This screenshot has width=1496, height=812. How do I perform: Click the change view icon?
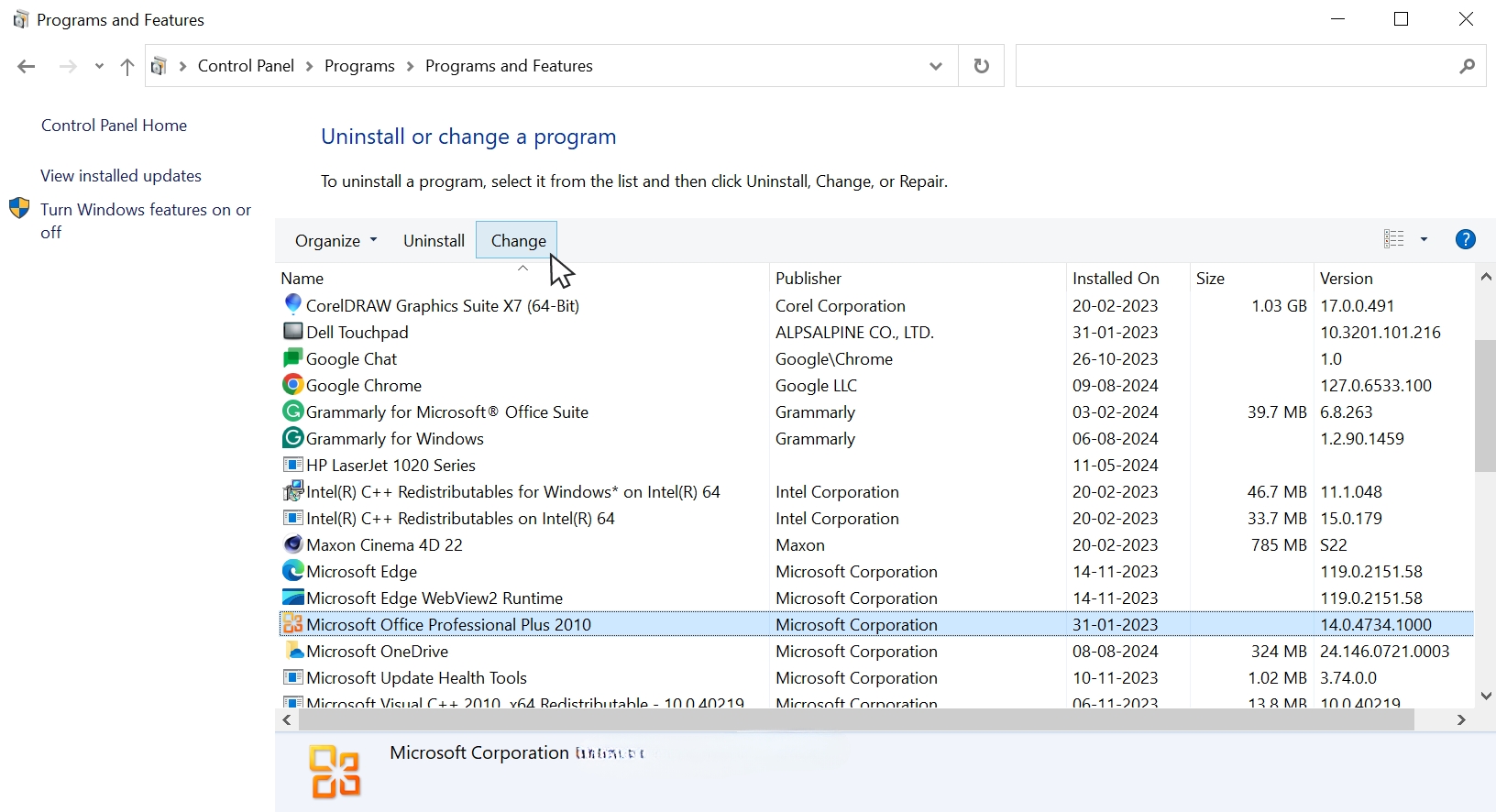1393,239
